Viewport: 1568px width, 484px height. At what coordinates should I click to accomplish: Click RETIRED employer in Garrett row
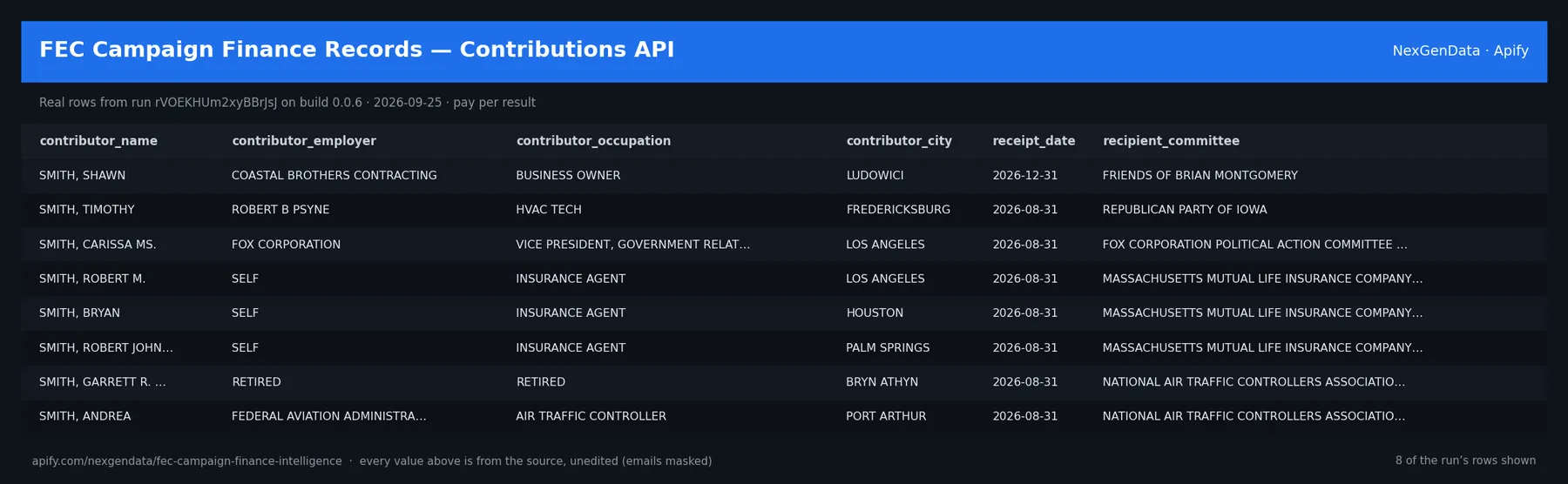click(256, 382)
